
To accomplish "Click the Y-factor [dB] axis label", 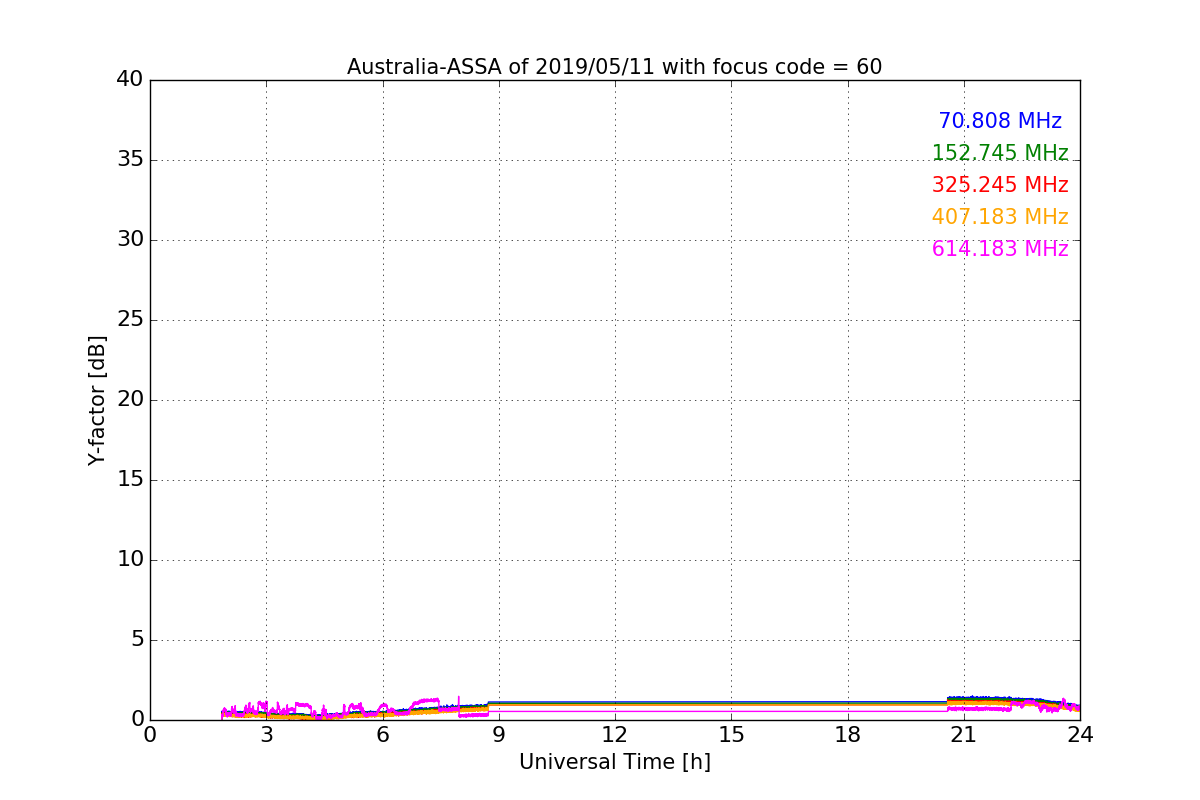I will coord(97,400).
